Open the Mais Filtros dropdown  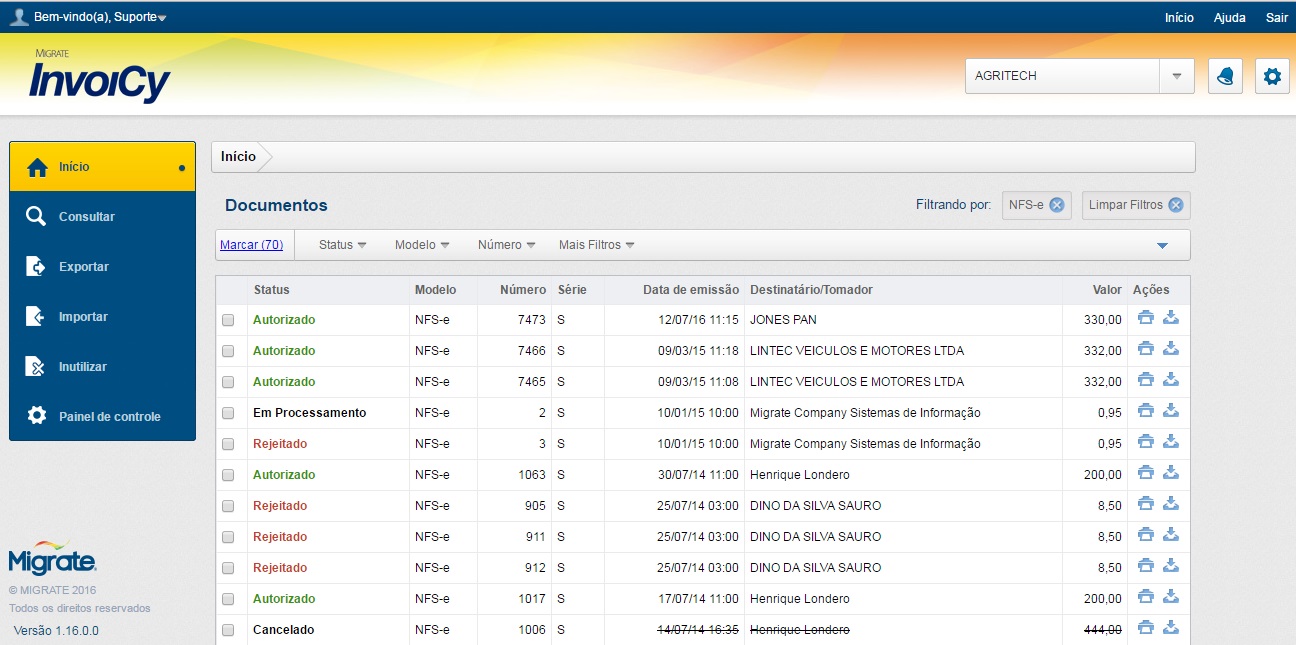596,245
